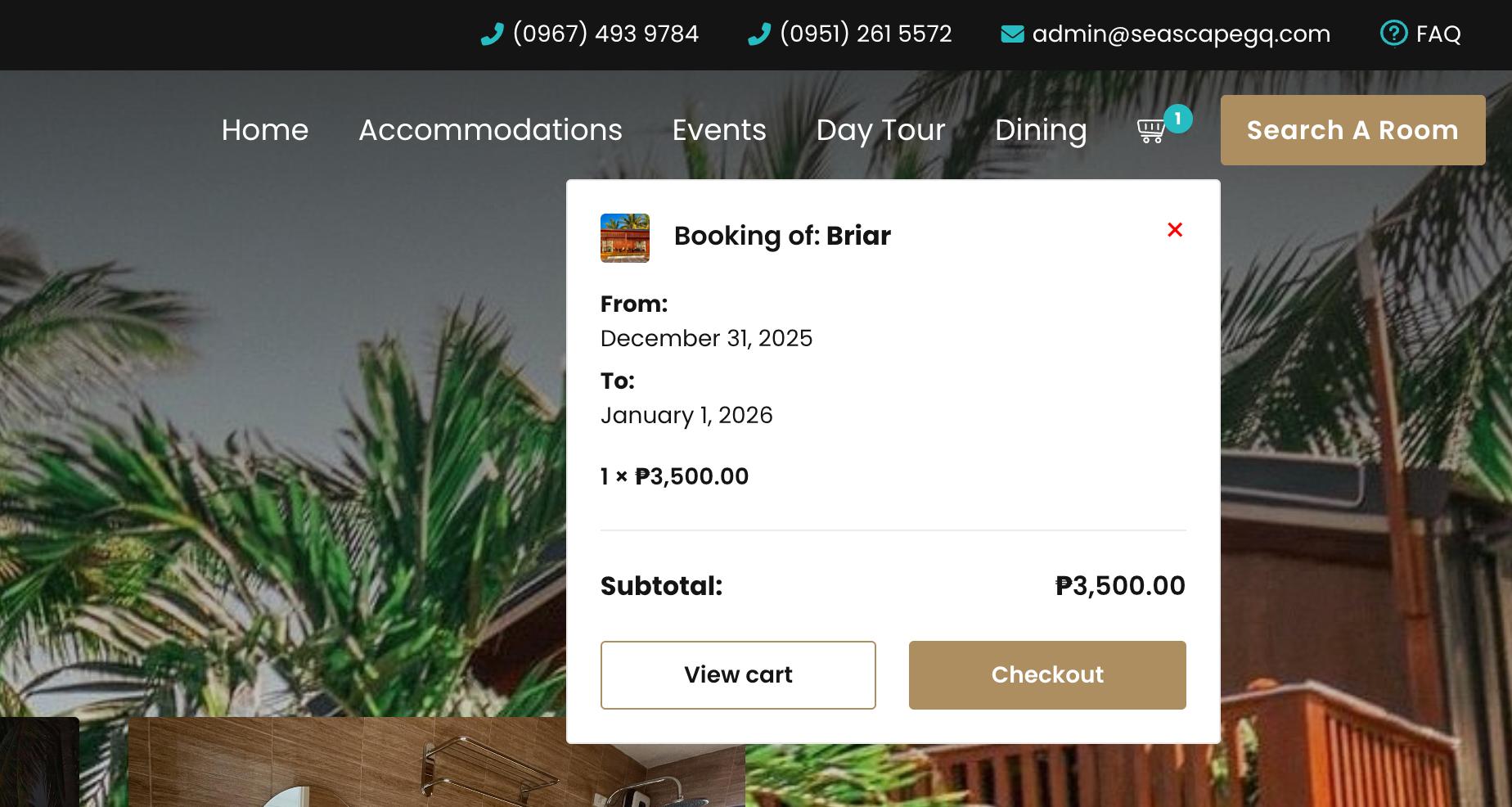The height and width of the screenshot is (807, 1512).
Task: Go to the Home menu item
Action: point(265,130)
